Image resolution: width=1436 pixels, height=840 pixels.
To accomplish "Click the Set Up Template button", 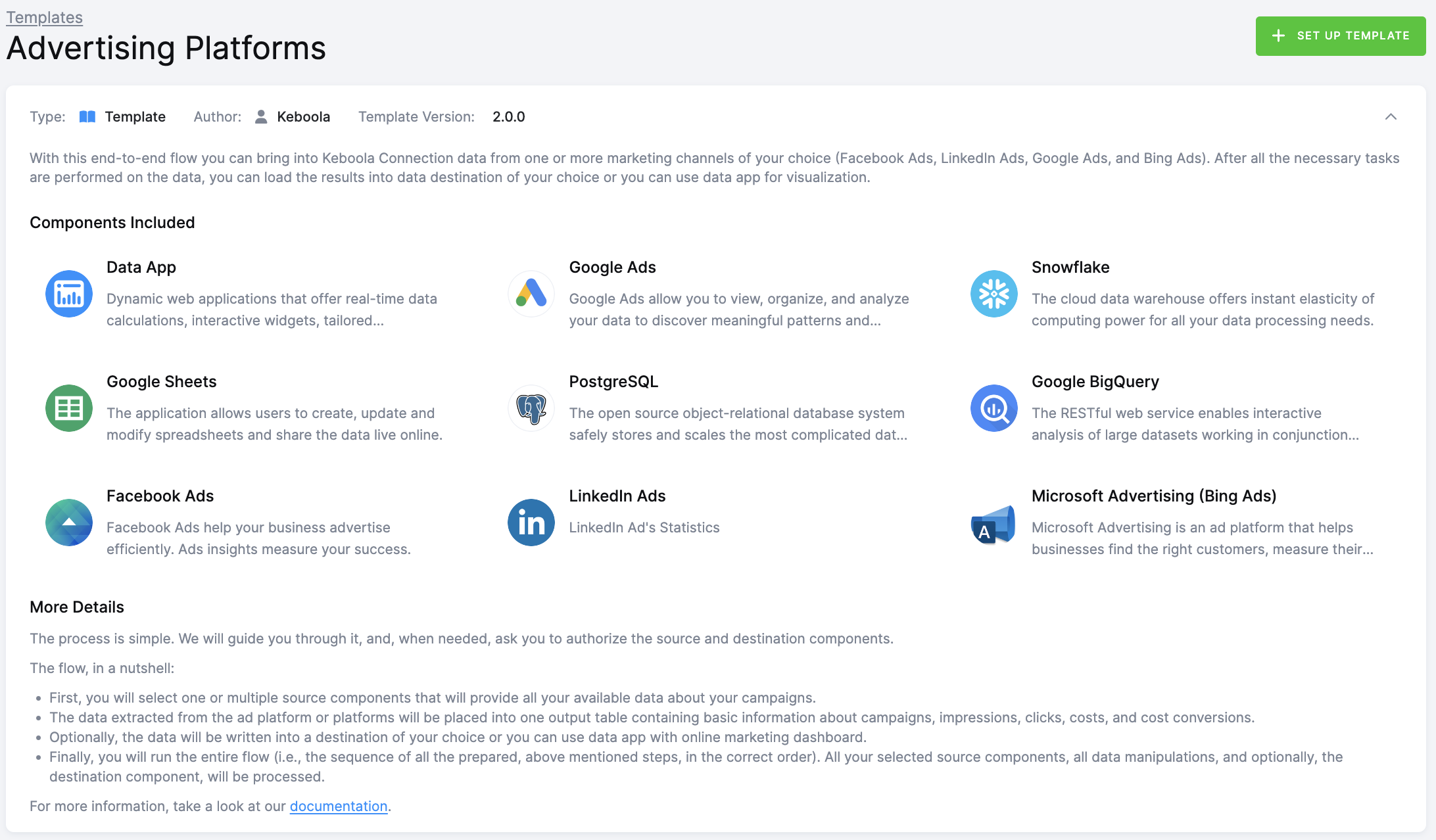I will (x=1340, y=35).
